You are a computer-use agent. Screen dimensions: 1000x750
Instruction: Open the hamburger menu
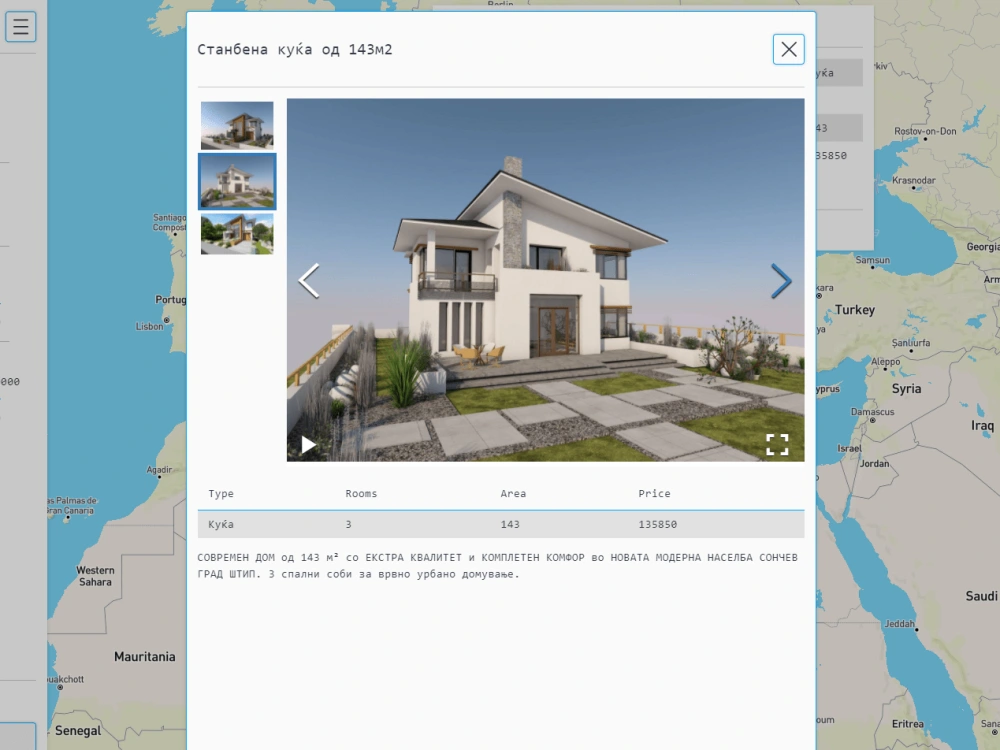(x=20, y=27)
